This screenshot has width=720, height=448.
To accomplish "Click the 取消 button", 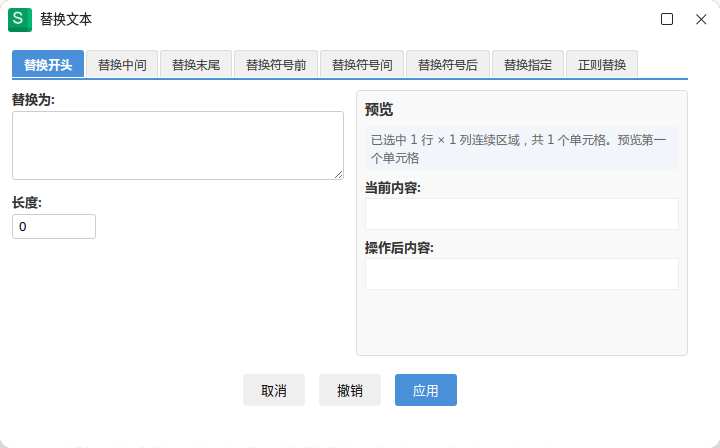I will [274, 390].
